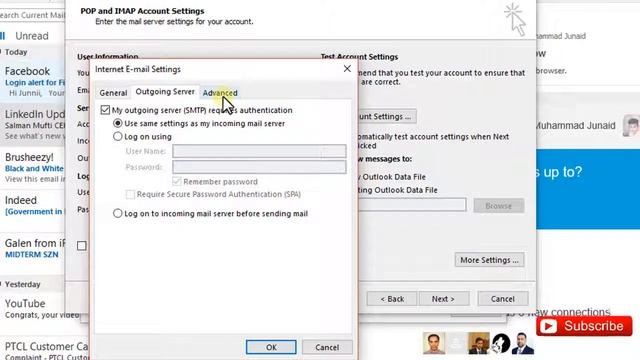Click the Search Current Mailbox field
Viewport: 640px width, 360px height.
33,15
